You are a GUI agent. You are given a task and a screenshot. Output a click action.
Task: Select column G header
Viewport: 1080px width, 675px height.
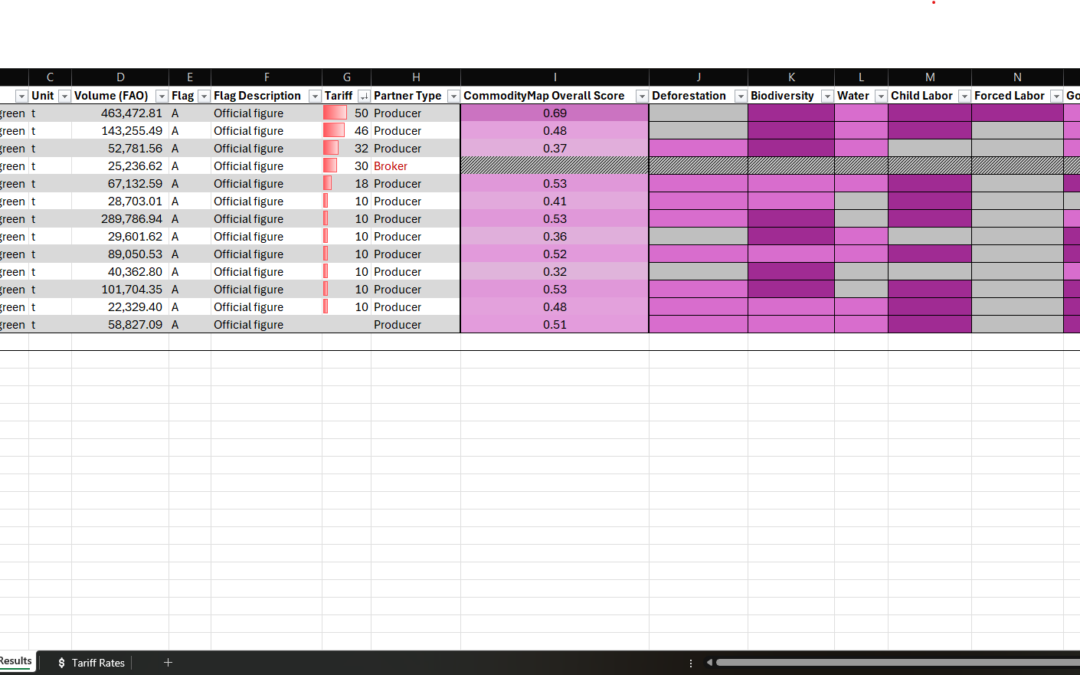(x=346, y=77)
